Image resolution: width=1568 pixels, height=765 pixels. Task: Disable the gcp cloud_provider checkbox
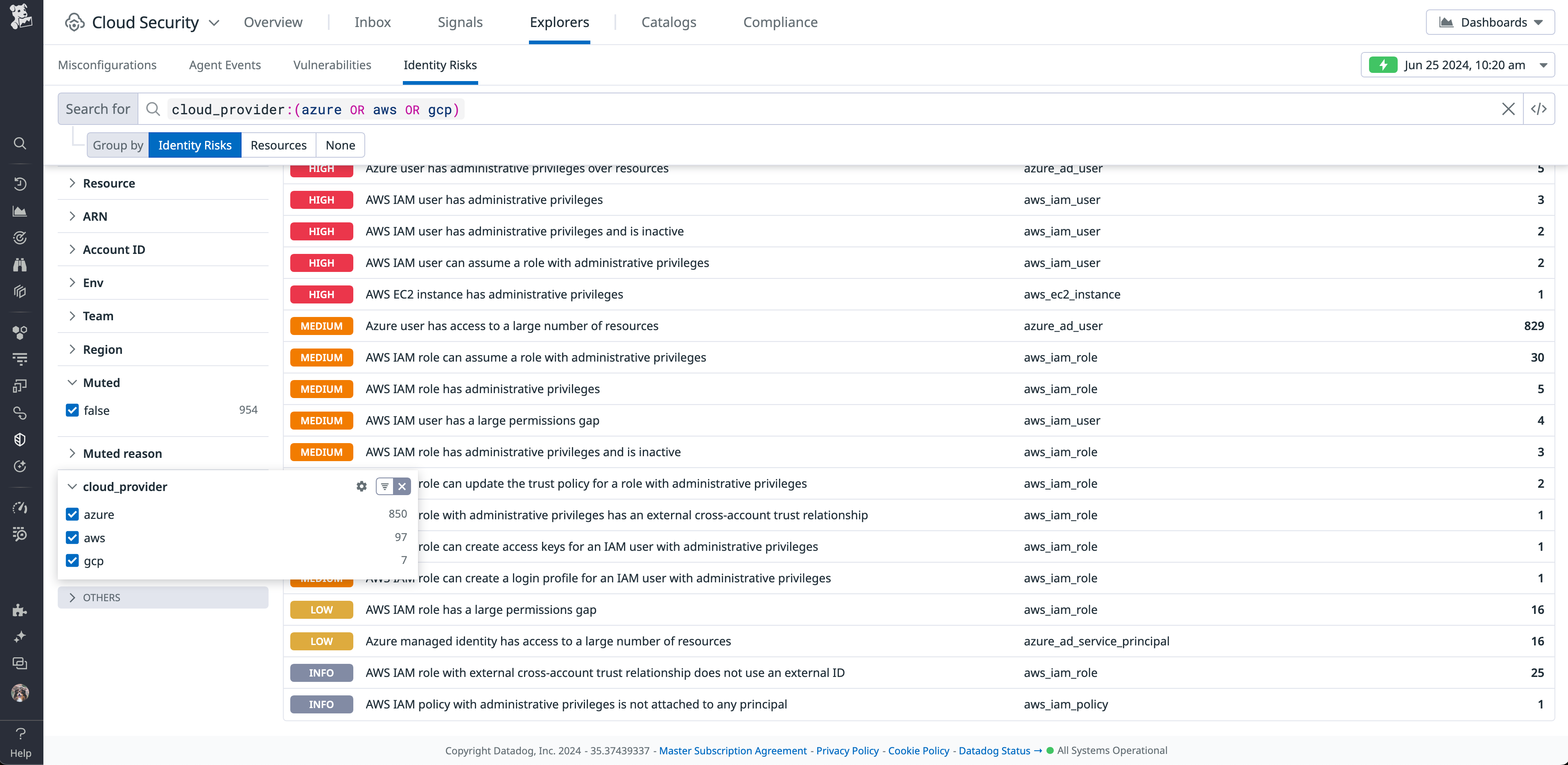coord(72,561)
